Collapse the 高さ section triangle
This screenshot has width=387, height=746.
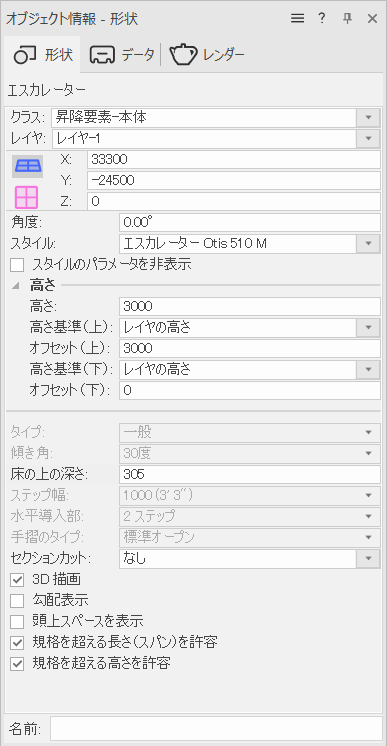[16, 286]
